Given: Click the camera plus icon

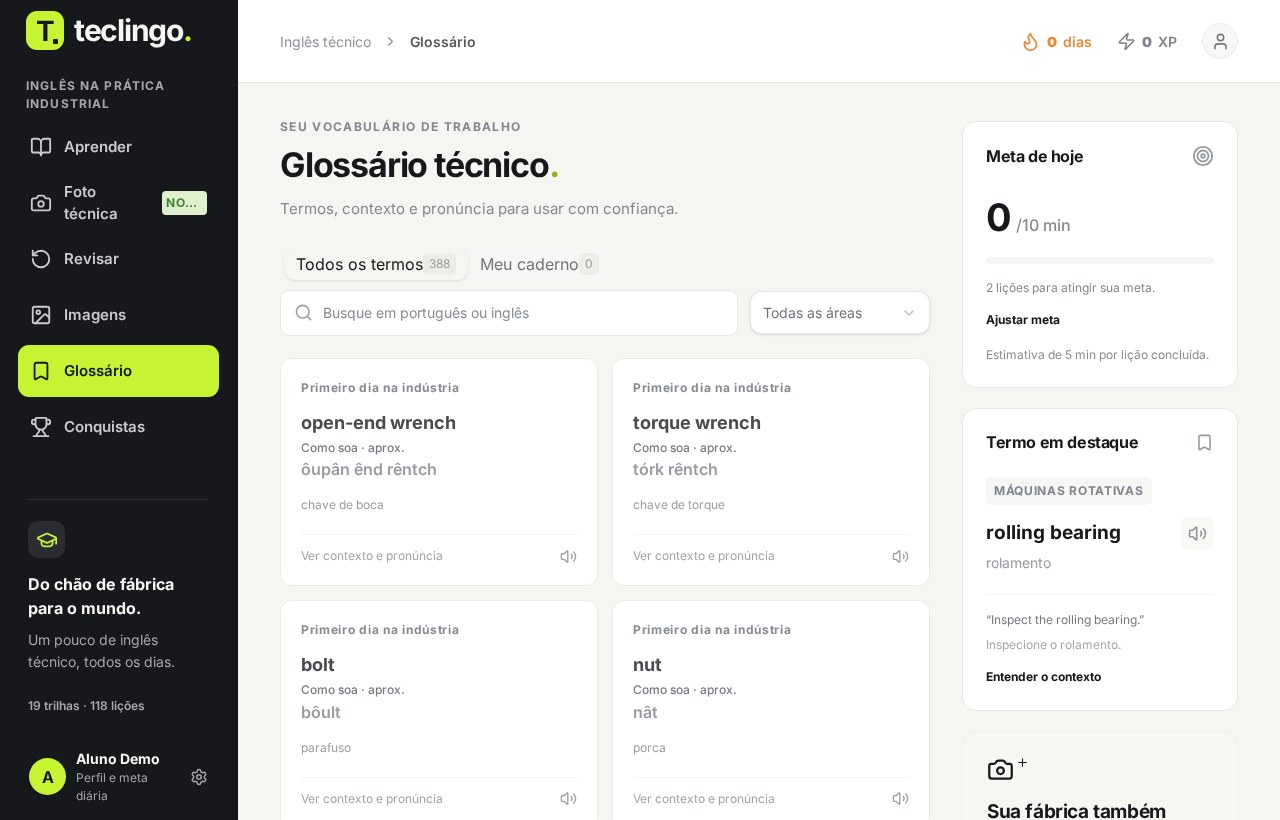Looking at the screenshot, I should 1007,768.
